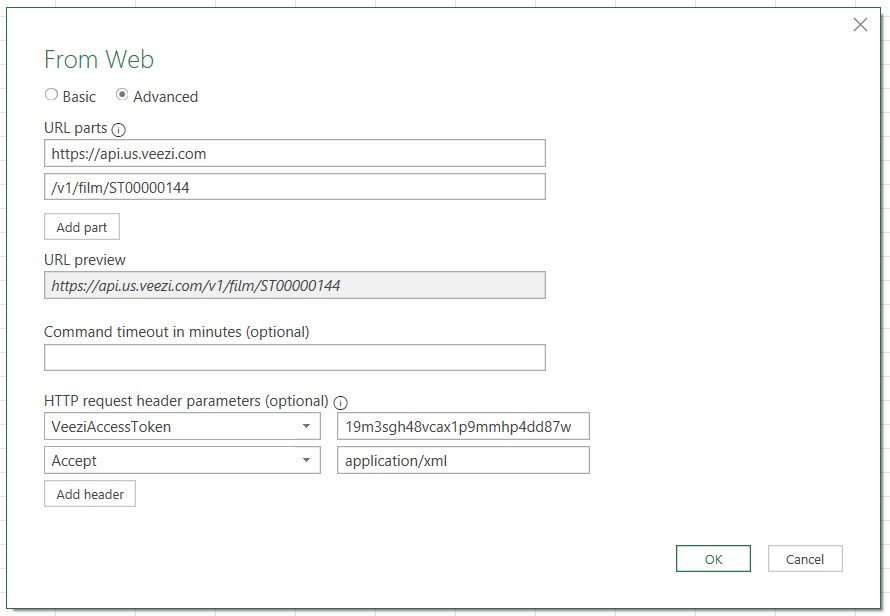The height and width of the screenshot is (616, 890).
Task: Select the Advanced radio button
Action: point(122,94)
